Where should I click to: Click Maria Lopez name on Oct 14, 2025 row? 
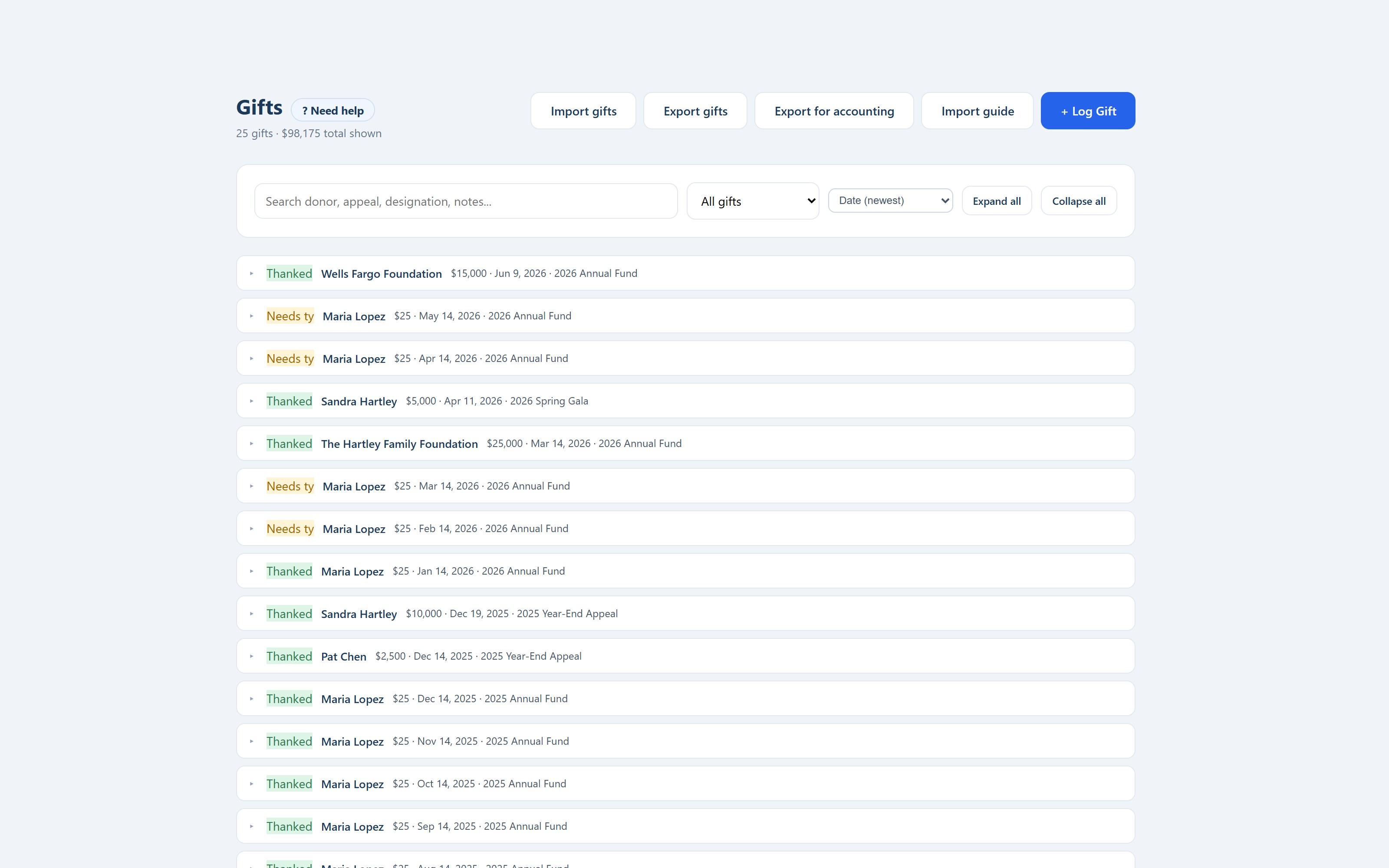click(352, 784)
